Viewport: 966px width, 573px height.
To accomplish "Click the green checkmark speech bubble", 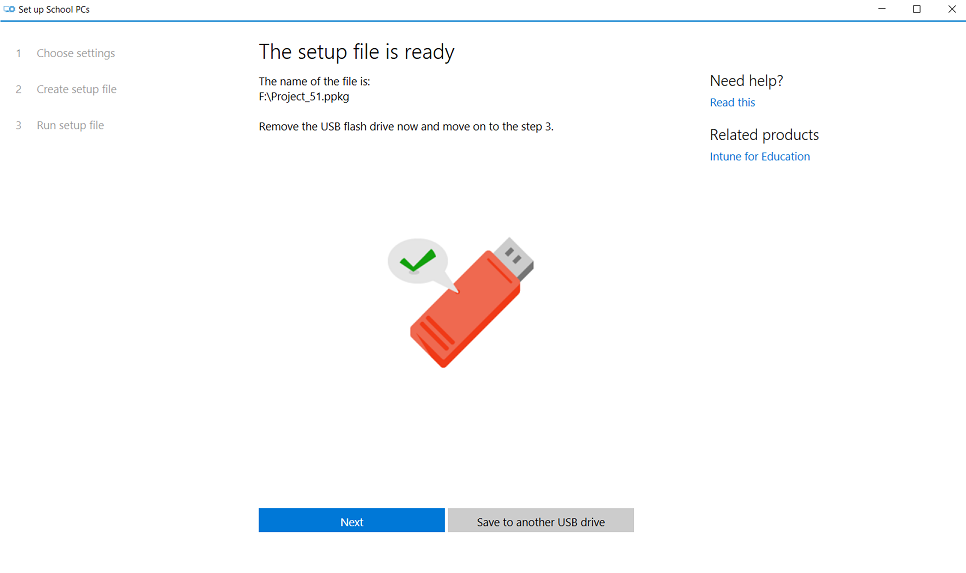I will click(x=418, y=261).
